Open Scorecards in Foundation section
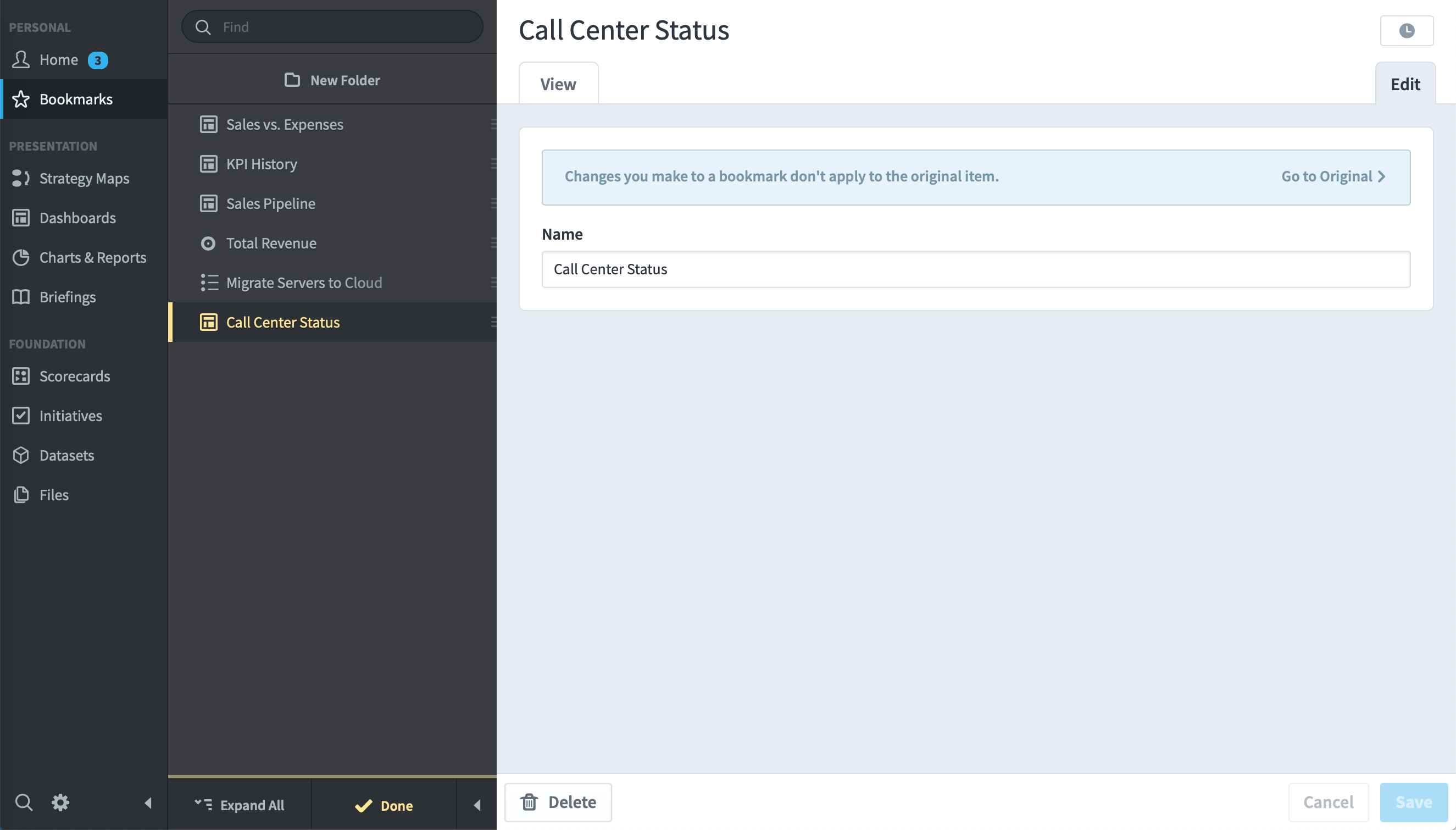Image resolution: width=1456 pixels, height=830 pixels. 75,376
